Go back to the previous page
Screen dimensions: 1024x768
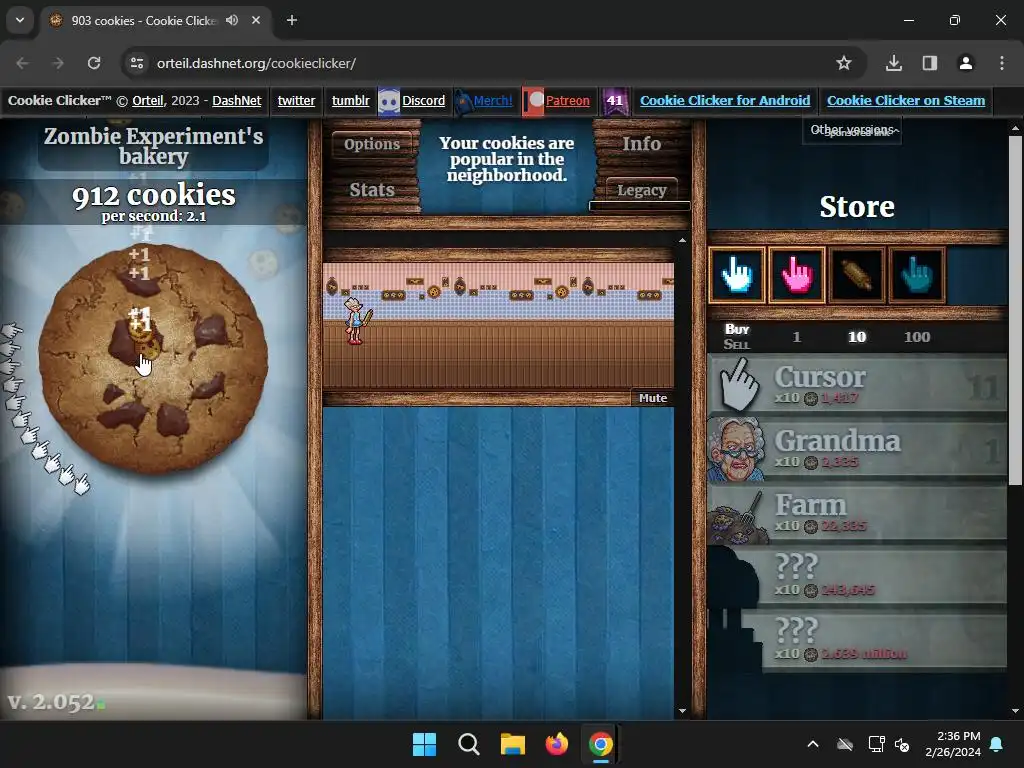pyautogui.click(x=22, y=63)
